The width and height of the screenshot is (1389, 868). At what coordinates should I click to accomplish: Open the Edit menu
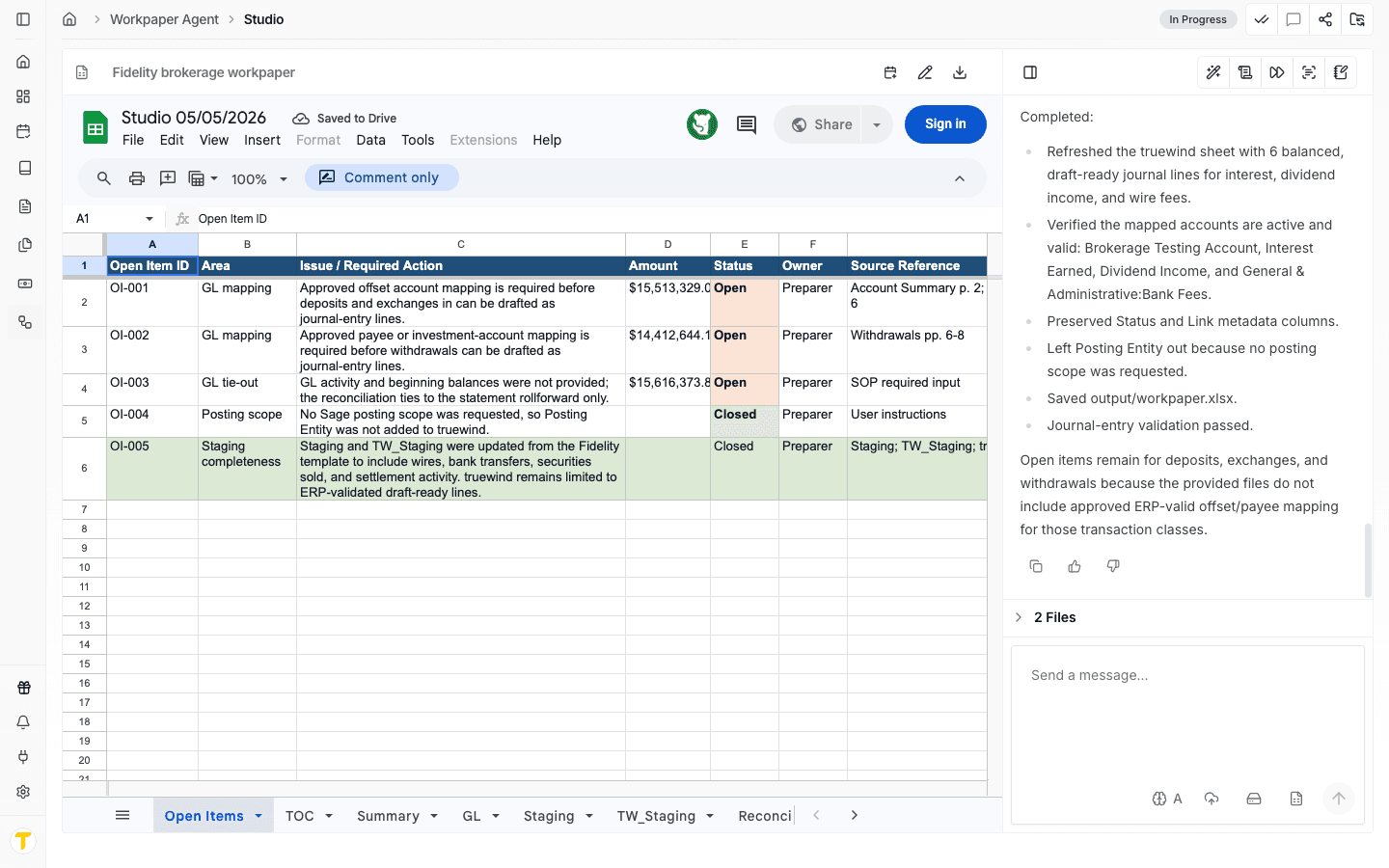click(x=172, y=140)
